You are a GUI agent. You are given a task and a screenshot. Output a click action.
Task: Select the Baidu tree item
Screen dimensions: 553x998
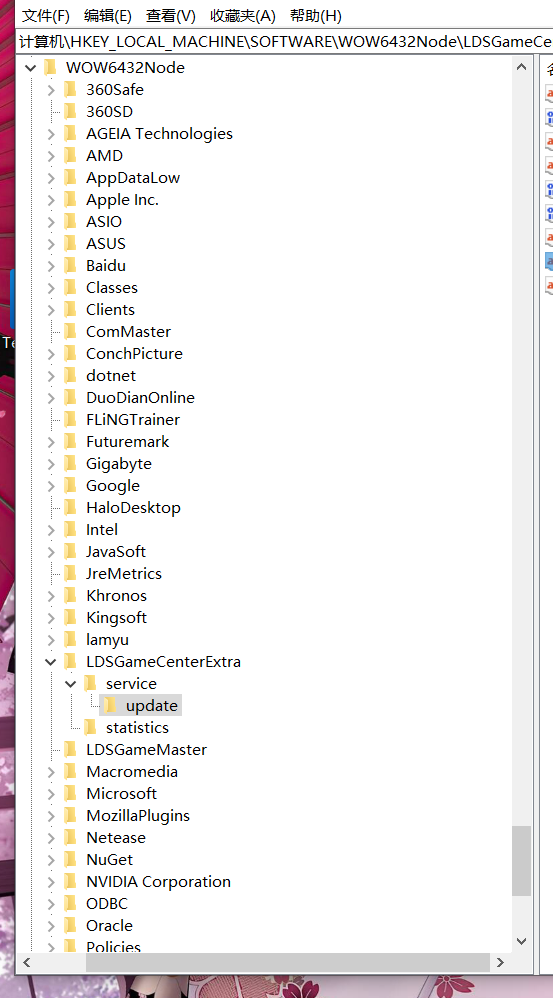pyautogui.click(x=106, y=265)
